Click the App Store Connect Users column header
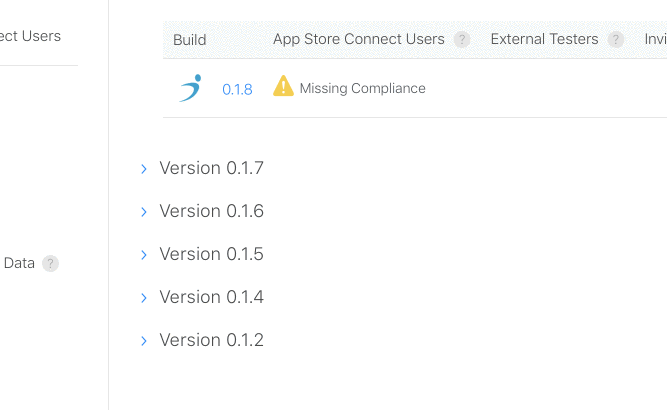The height and width of the screenshot is (410, 667). [x=359, y=39]
